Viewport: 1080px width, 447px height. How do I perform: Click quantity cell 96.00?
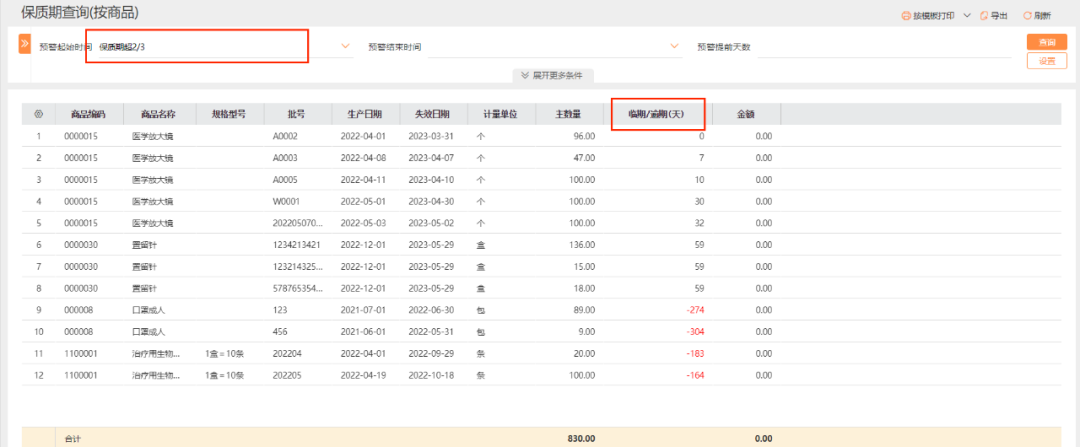(x=584, y=136)
